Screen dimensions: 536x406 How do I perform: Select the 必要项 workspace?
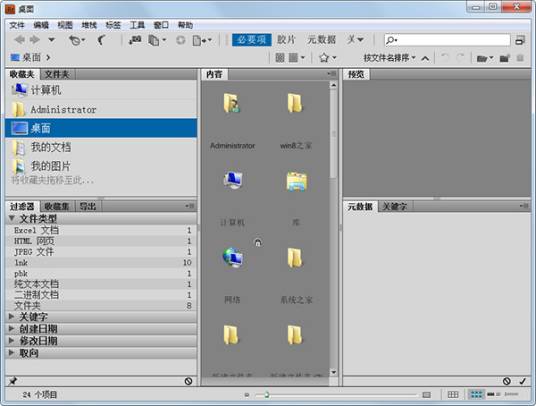point(252,40)
